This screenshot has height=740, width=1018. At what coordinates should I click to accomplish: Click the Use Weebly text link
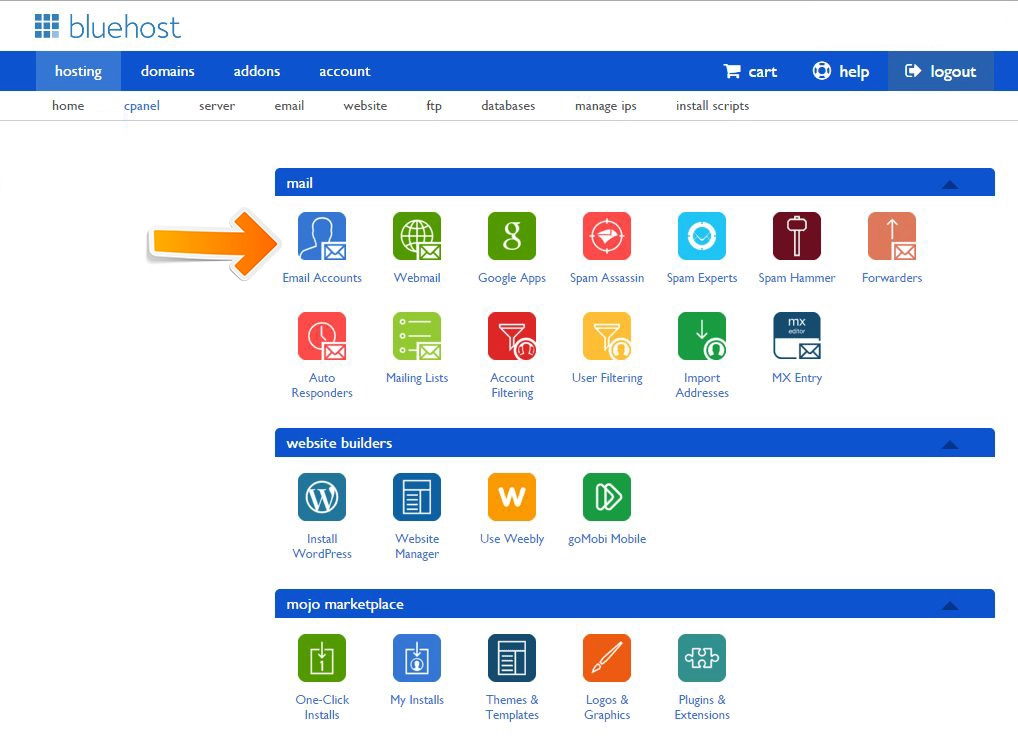coord(512,539)
